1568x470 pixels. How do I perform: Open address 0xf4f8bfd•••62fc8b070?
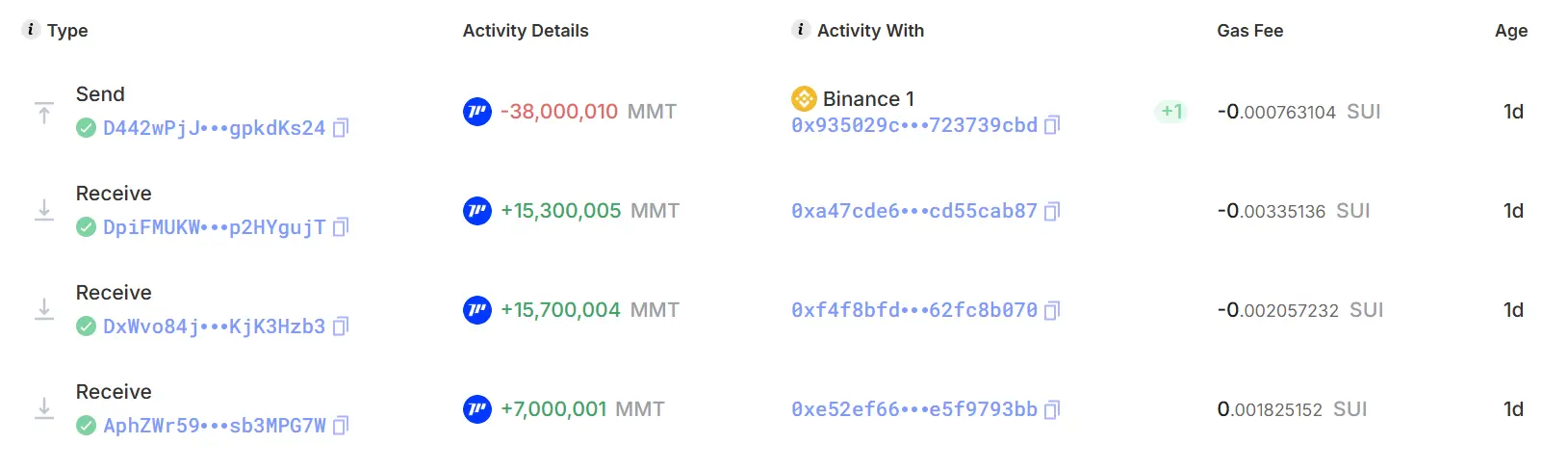(x=913, y=310)
